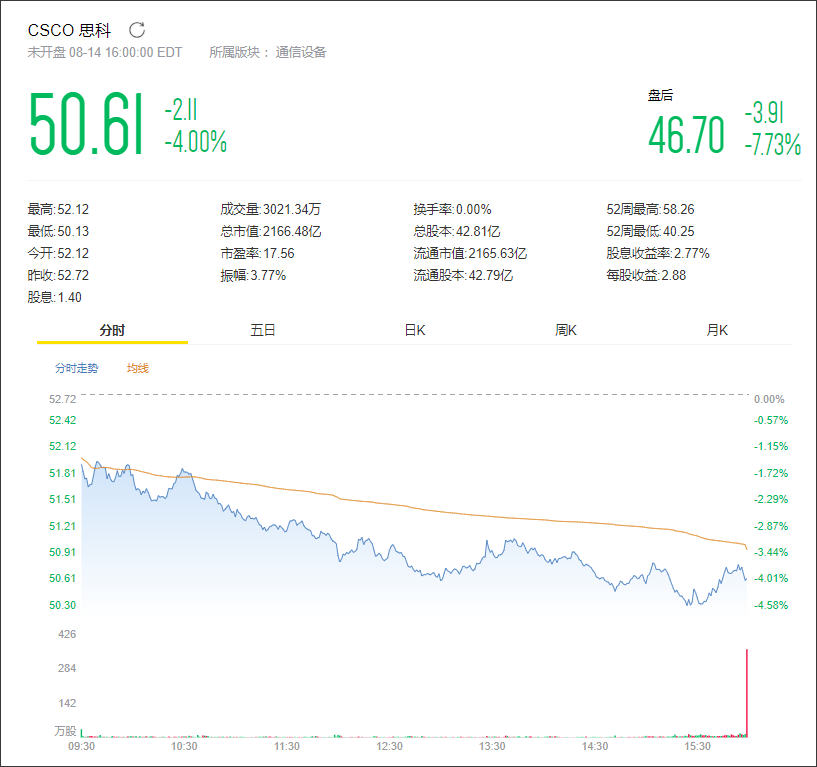Click the 成交量:3021.34万 value
Viewport: 817px width, 767px height.
271,209
